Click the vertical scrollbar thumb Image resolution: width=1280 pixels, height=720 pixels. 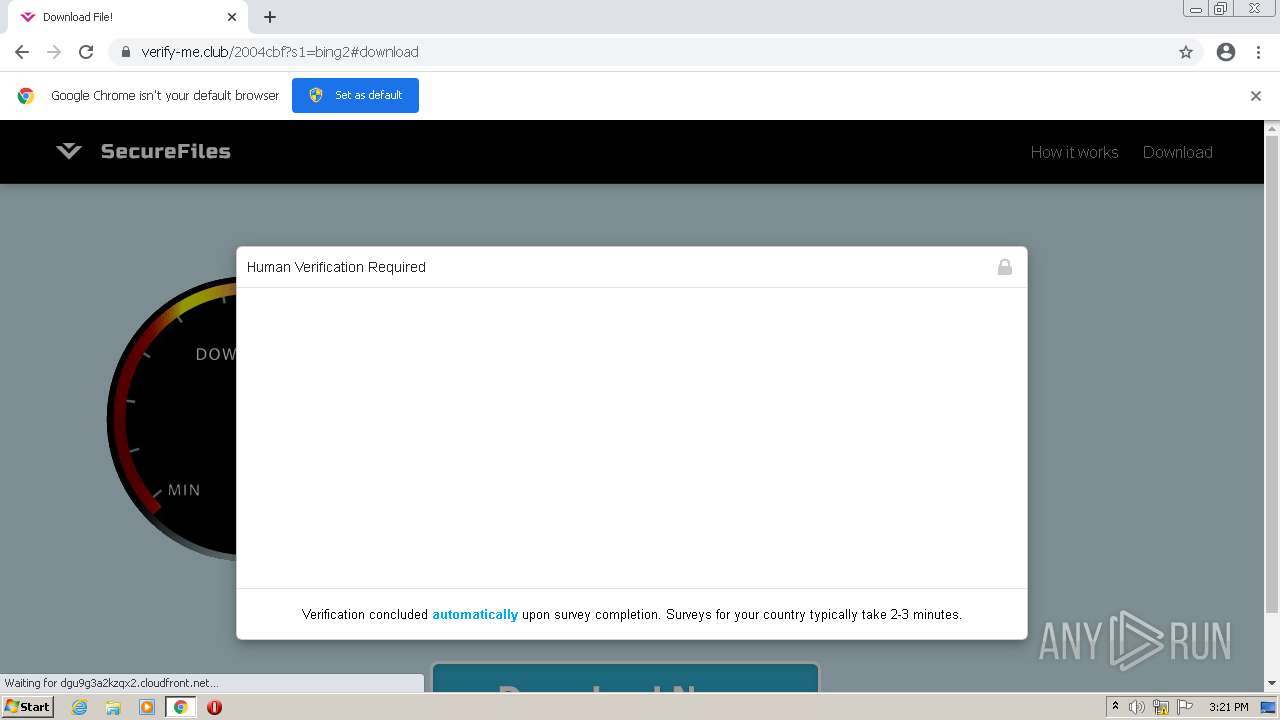[x=1272, y=373]
